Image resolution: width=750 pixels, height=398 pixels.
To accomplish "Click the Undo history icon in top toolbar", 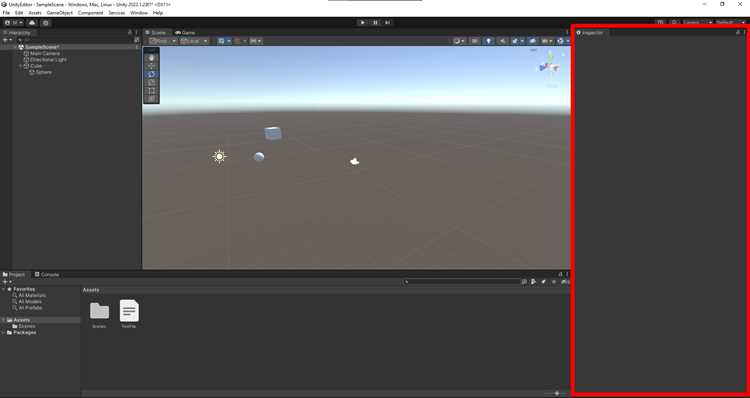I will (x=661, y=22).
